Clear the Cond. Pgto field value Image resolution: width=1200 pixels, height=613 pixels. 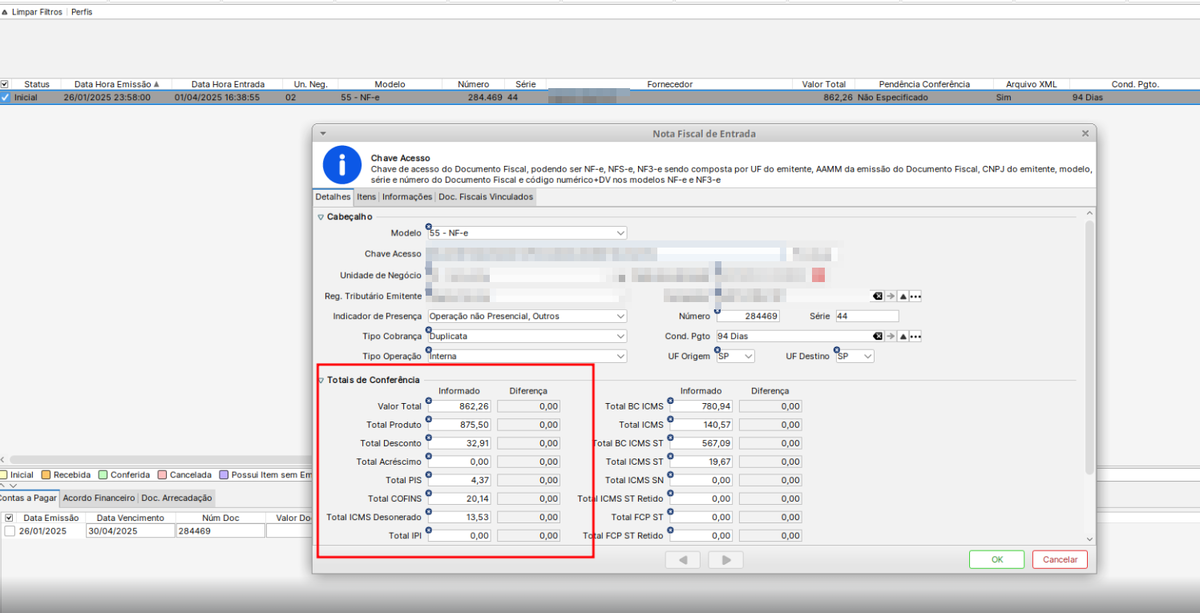pyautogui.click(x=877, y=337)
